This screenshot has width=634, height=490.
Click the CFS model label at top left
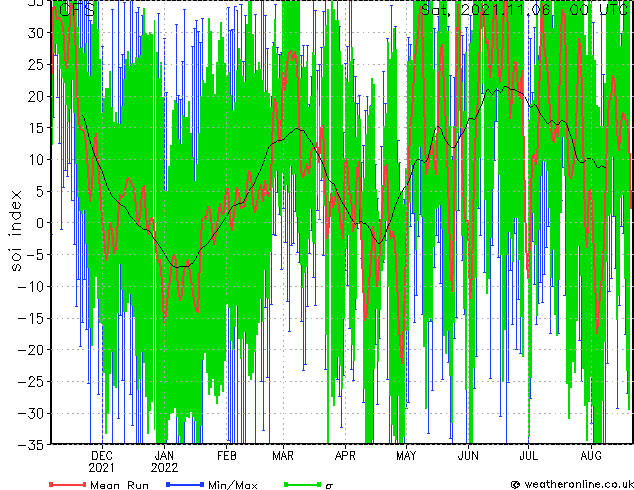tap(78, 9)
